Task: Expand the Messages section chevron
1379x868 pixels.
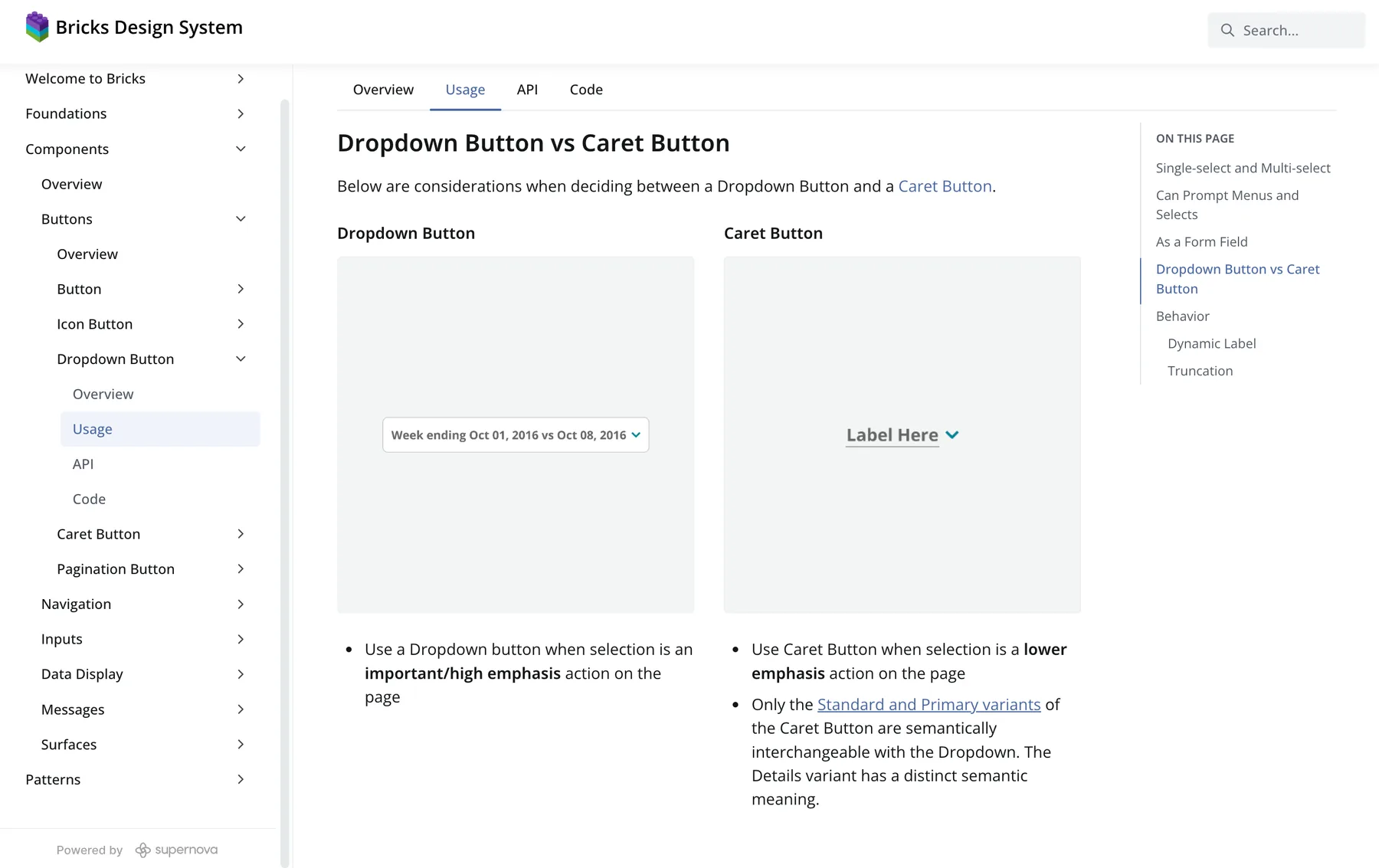Action: pos(241,709)
